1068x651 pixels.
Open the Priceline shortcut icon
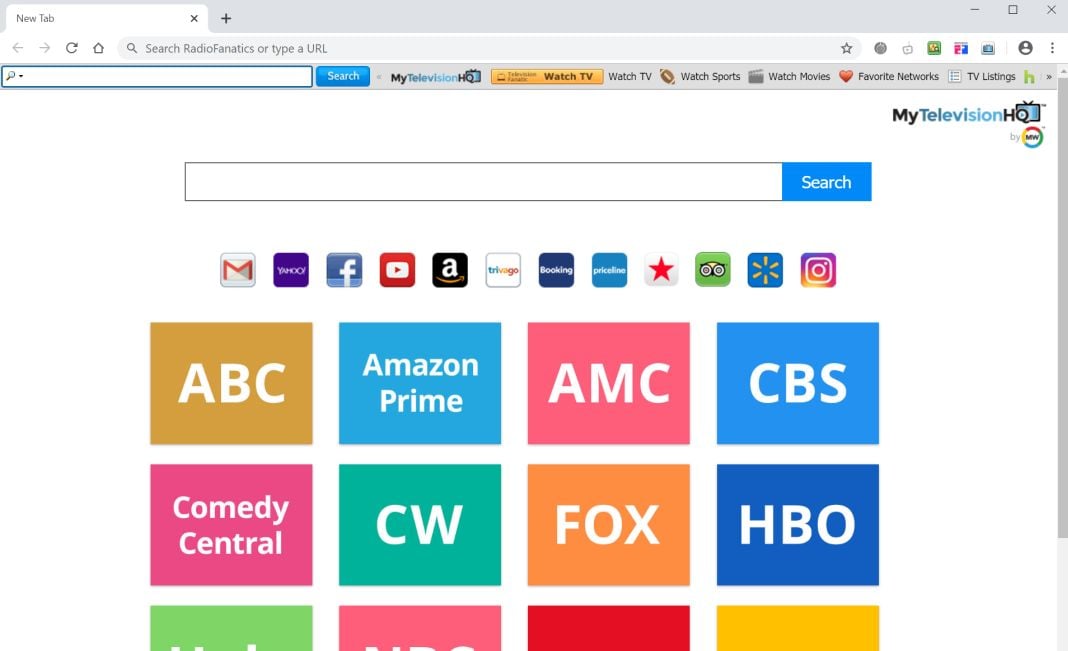tap(610, 270)
